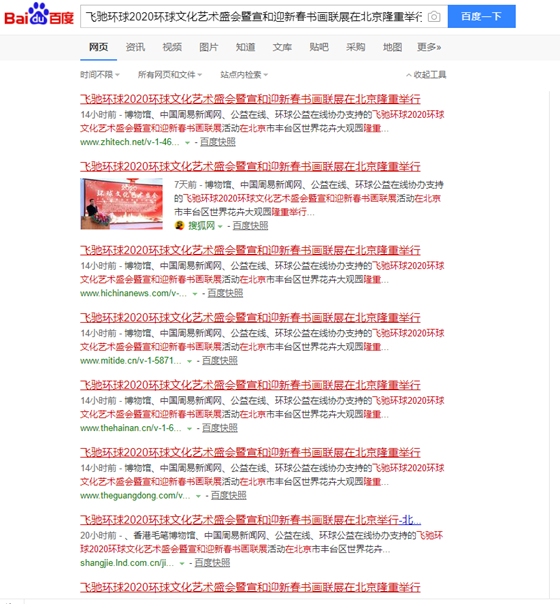Click the 百度一下 search button

click(x=481, y=17)
